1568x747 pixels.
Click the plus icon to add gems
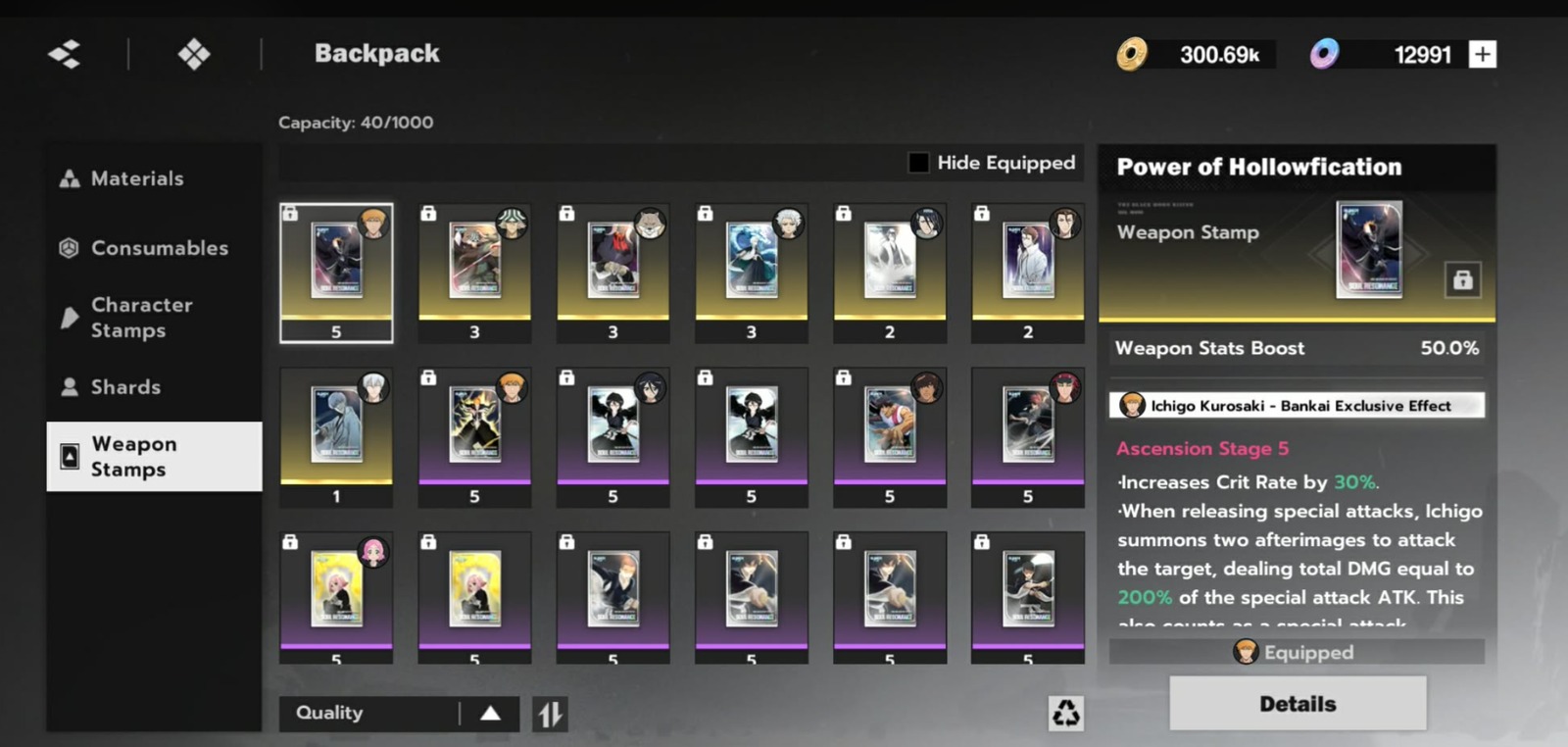1482,54
